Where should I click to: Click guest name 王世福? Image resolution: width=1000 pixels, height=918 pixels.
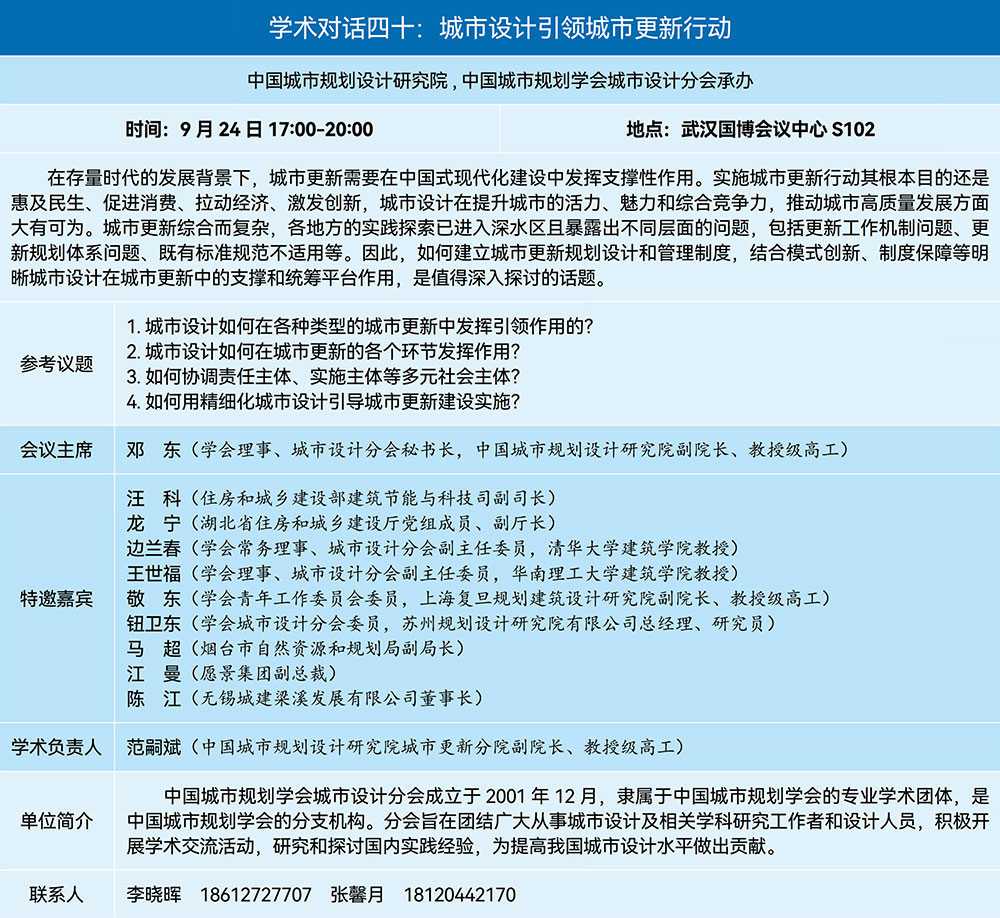pos(154,573)
